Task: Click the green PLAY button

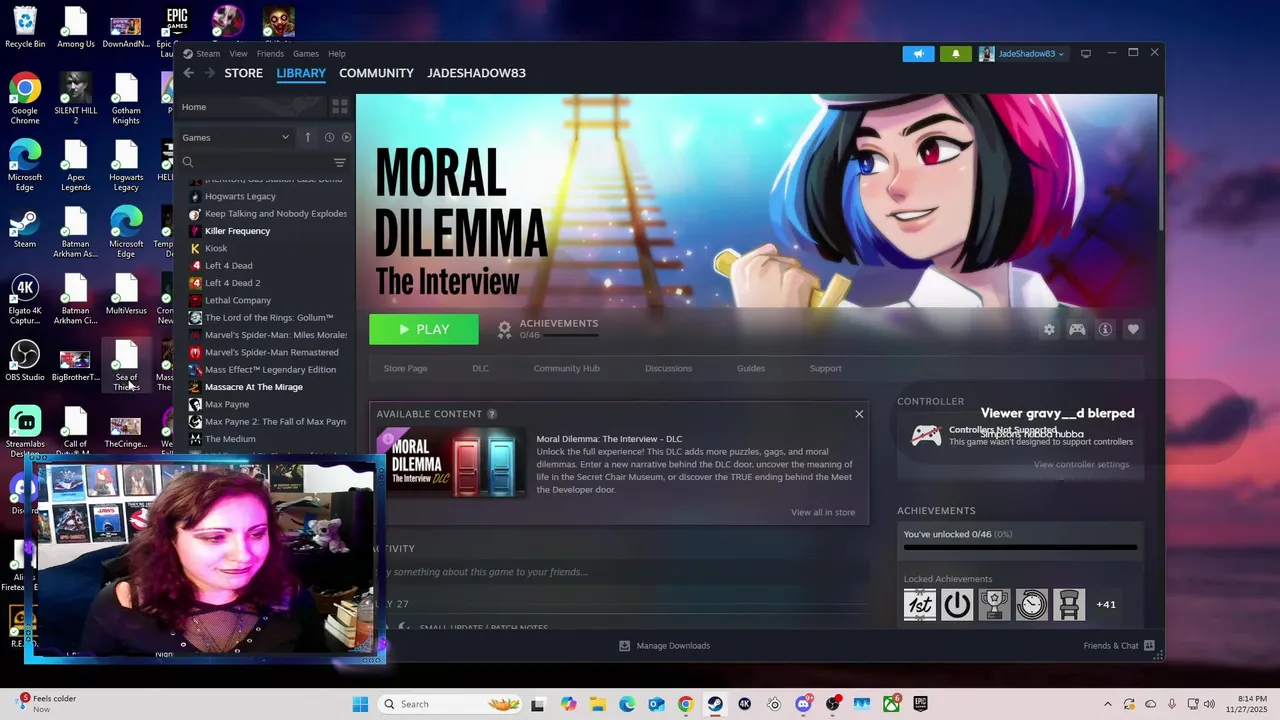Action: coord(424,329)
